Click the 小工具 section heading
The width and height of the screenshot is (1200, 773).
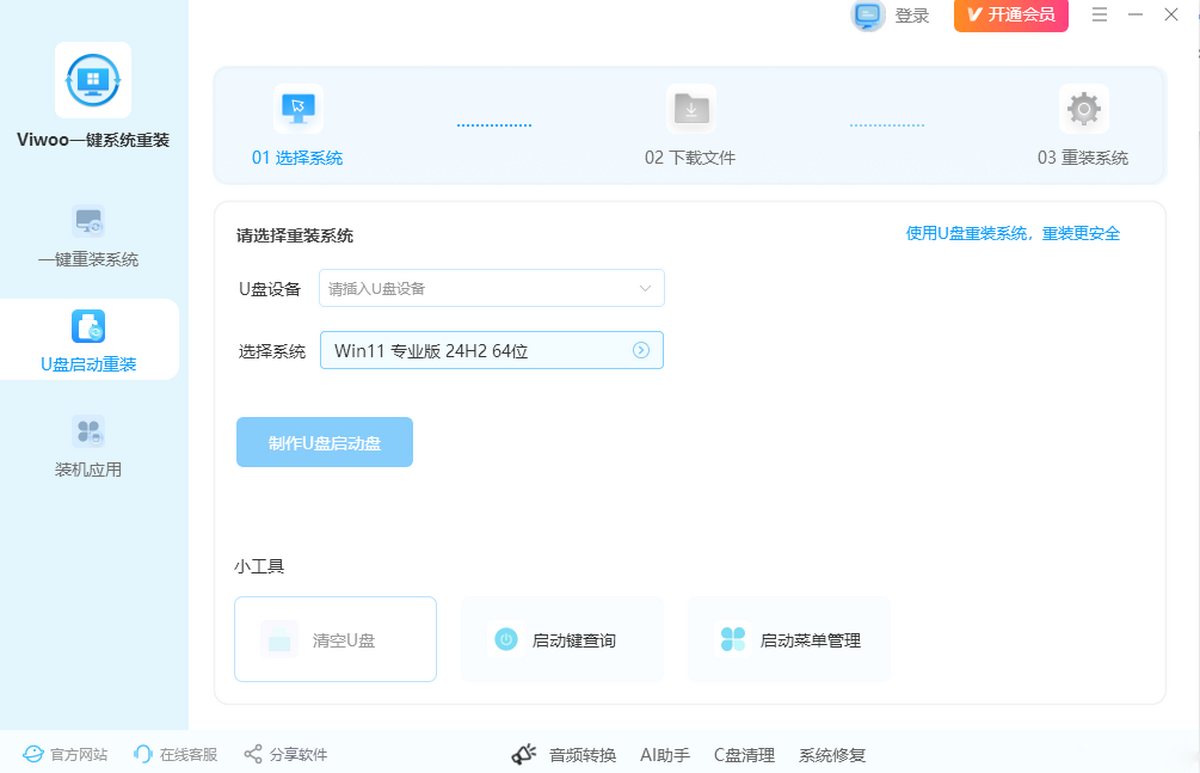(x=259, y=566)
